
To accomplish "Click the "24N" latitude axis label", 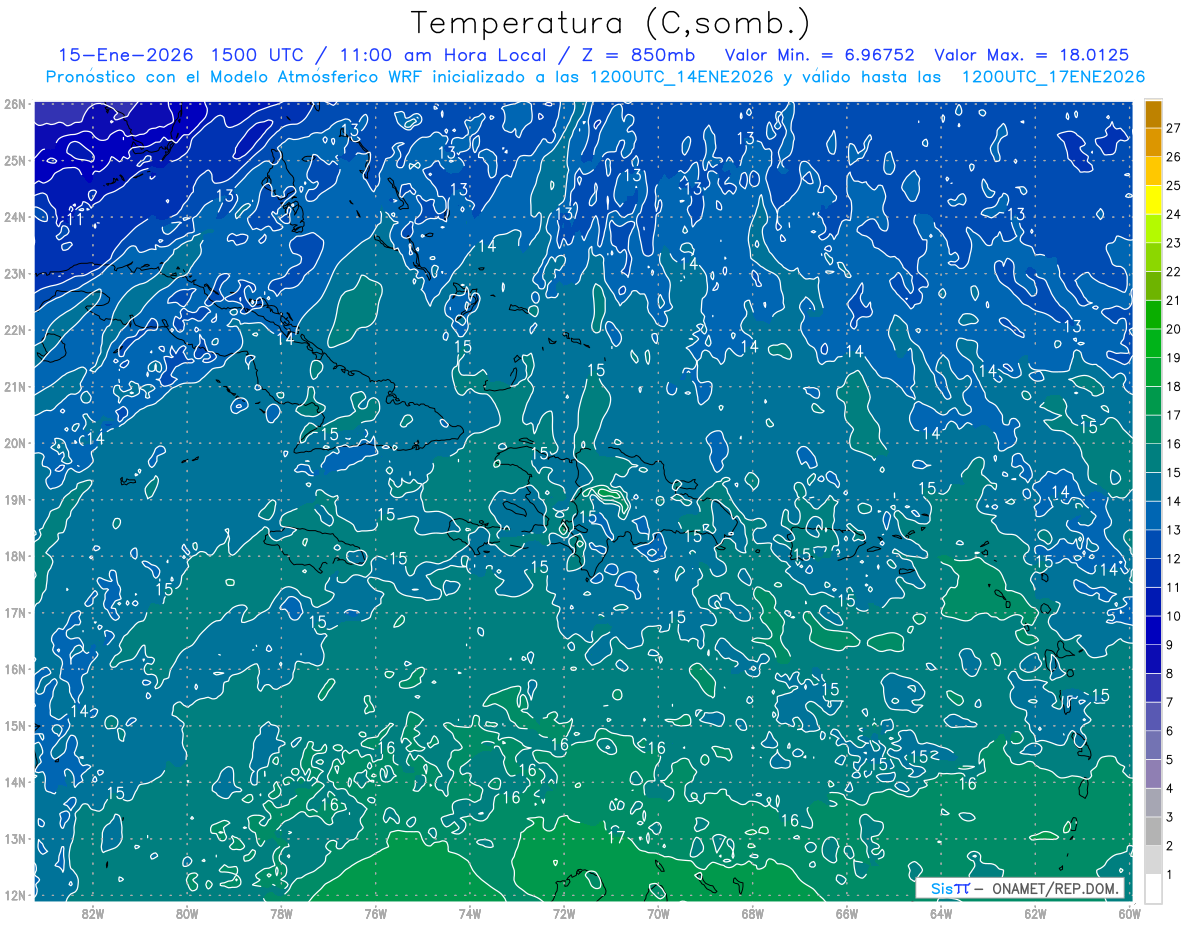I will pyautogui.click(x=14, y=217).
